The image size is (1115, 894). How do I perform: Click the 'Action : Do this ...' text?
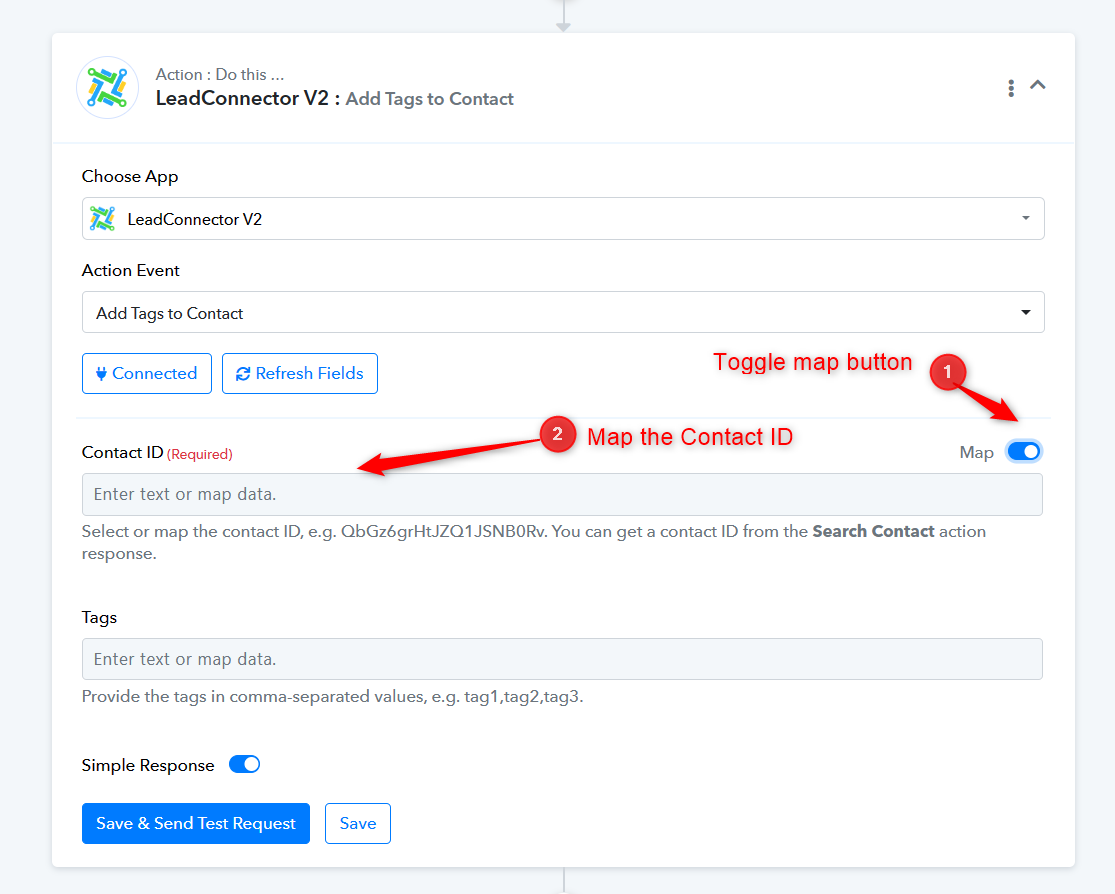[x=220, y=75]
